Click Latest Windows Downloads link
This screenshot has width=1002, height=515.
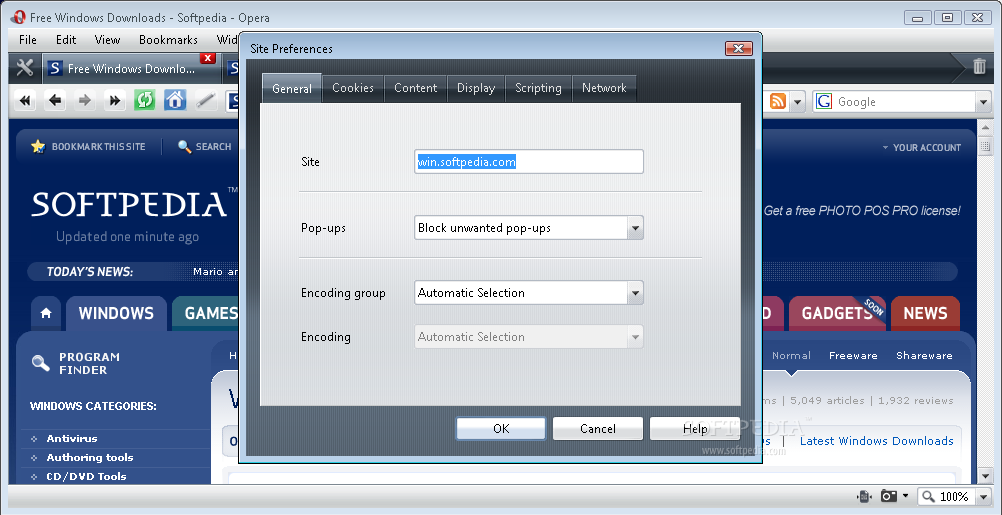coord(877,441)
